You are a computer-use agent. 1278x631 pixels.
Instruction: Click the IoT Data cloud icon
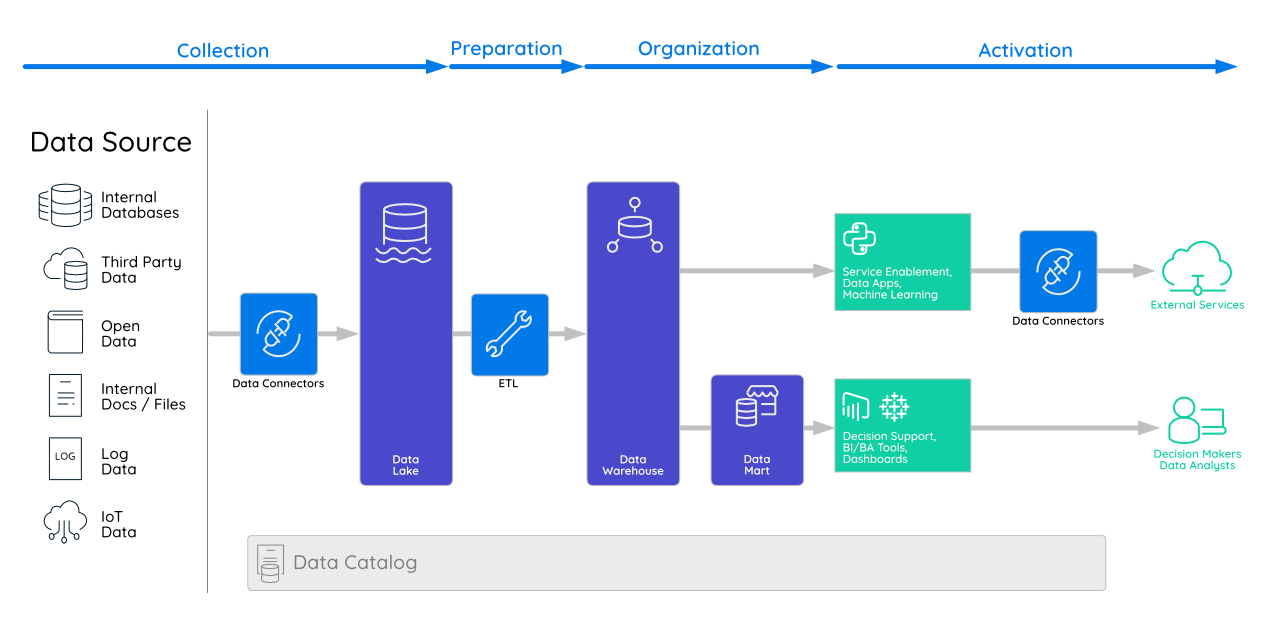coord(64,521)
